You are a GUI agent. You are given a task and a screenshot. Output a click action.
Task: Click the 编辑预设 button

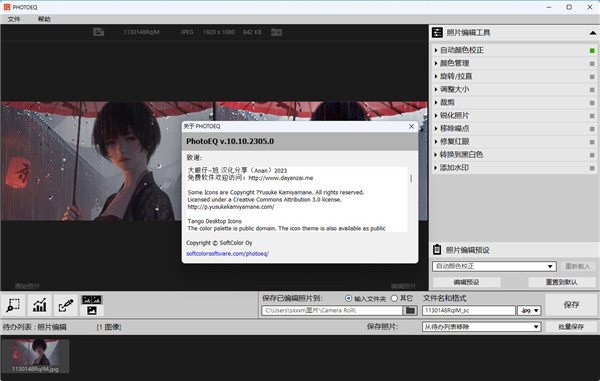point(466,282)
